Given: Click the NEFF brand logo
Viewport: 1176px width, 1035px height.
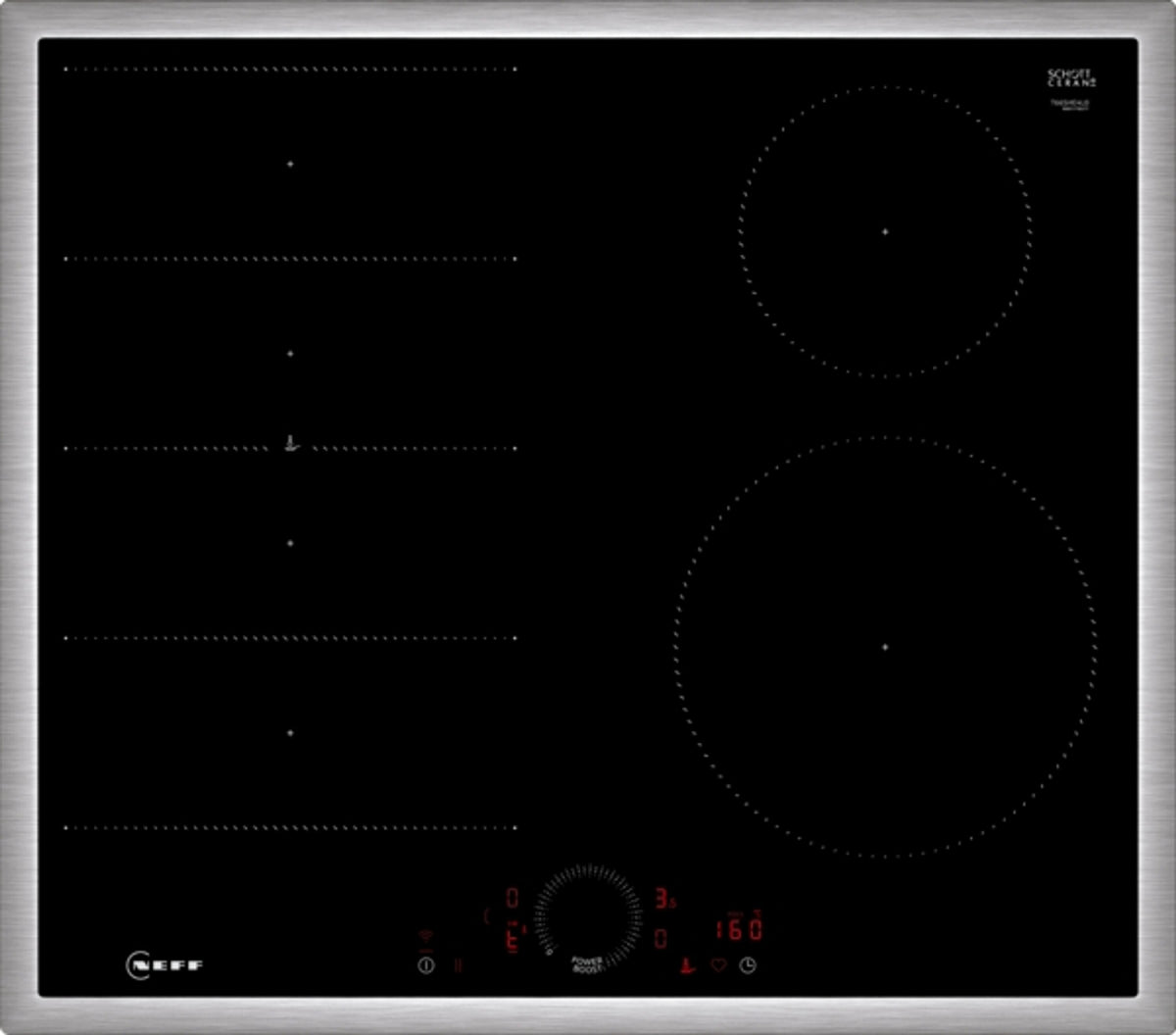Looking at the screenshot, I should [165, 964].
